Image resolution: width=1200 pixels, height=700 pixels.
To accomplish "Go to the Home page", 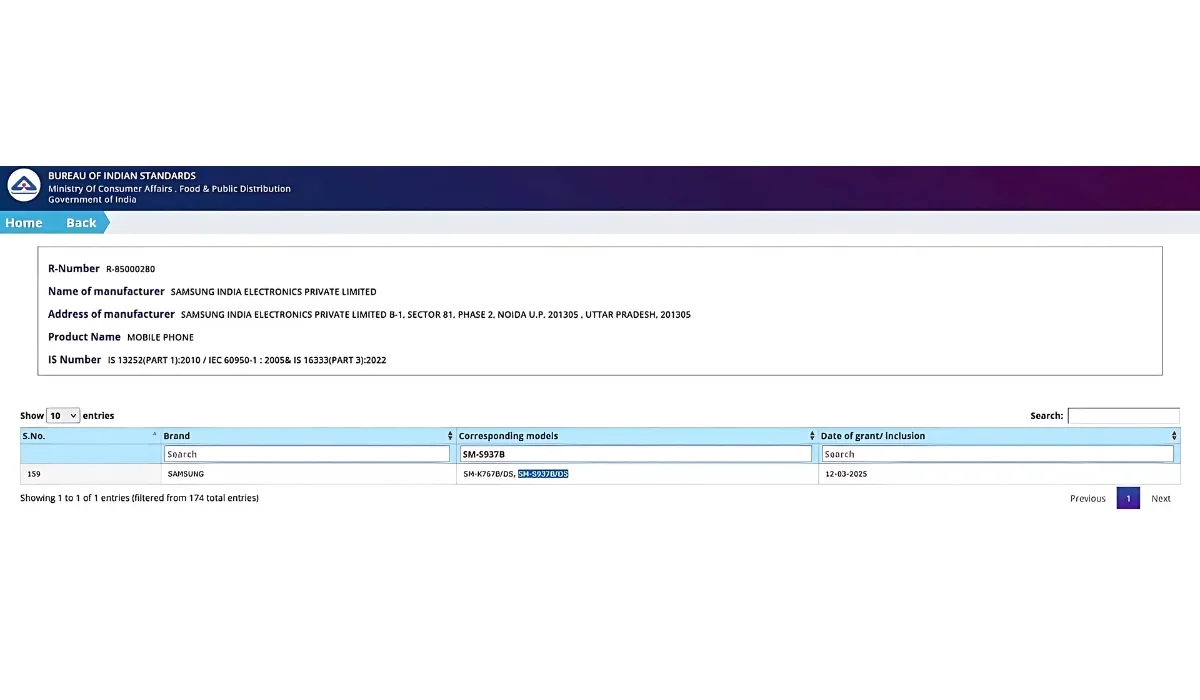I will point(24,223).
